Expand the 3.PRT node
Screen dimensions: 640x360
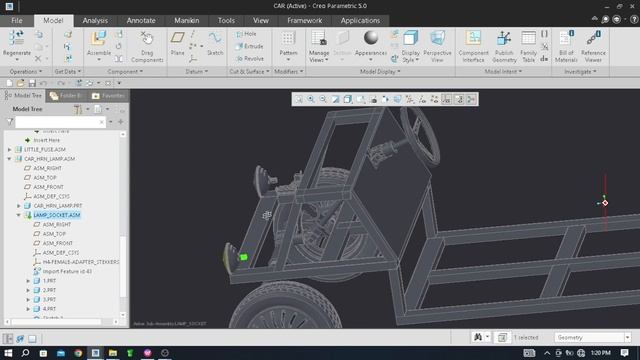28,300
